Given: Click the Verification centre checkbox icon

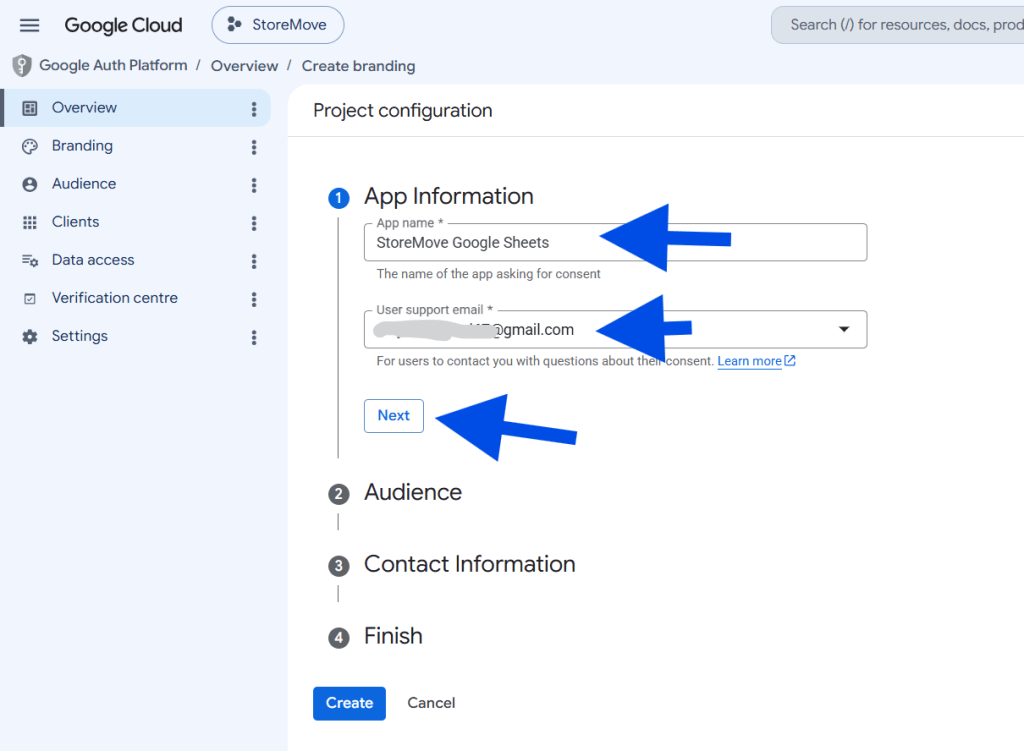Looking at the screenshot, I should pyautogui.click(x=30, y=298).
